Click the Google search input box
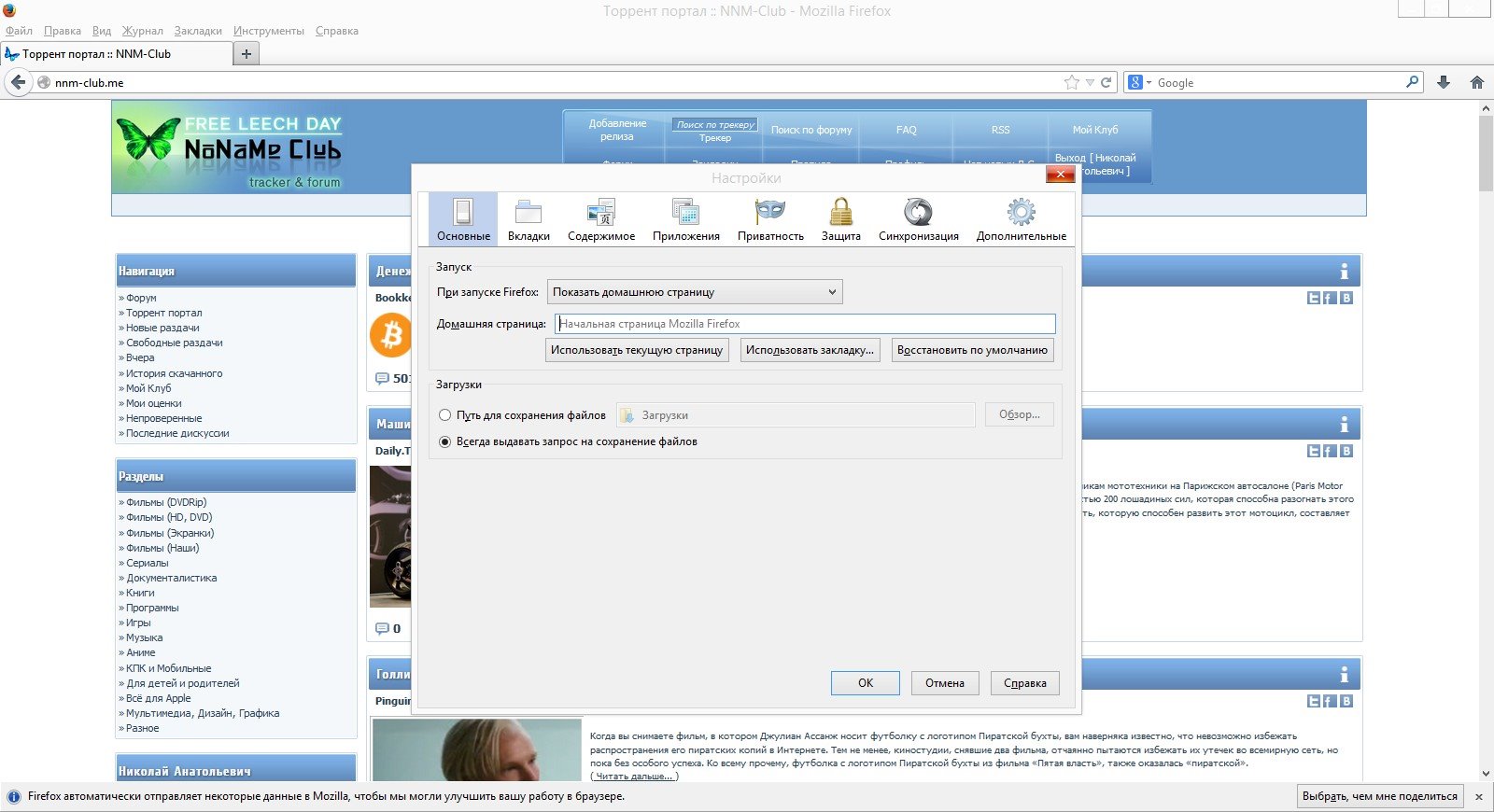1494x812 pixels. coord(1277,82)
